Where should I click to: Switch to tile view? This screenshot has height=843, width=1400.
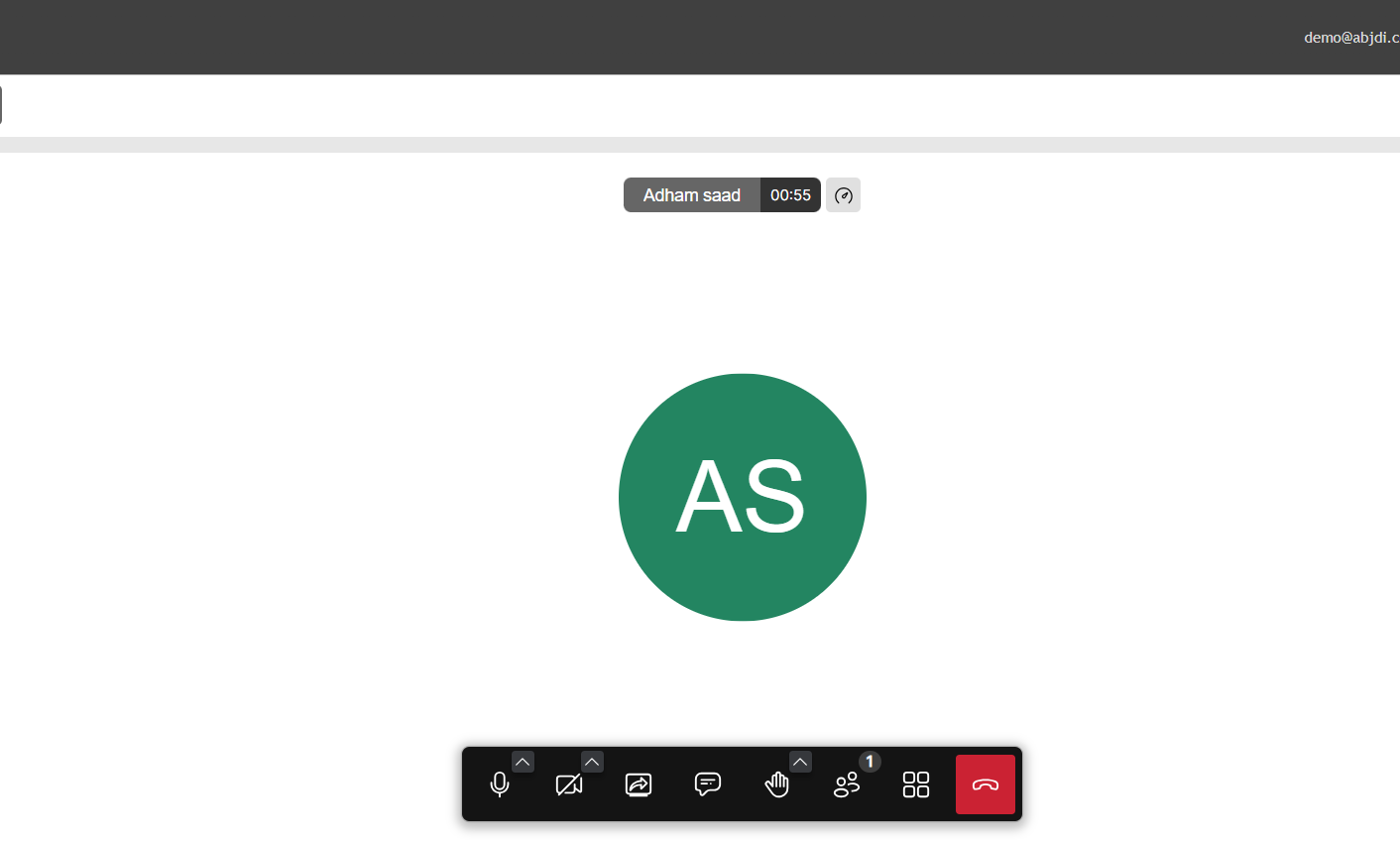[916, 784]
